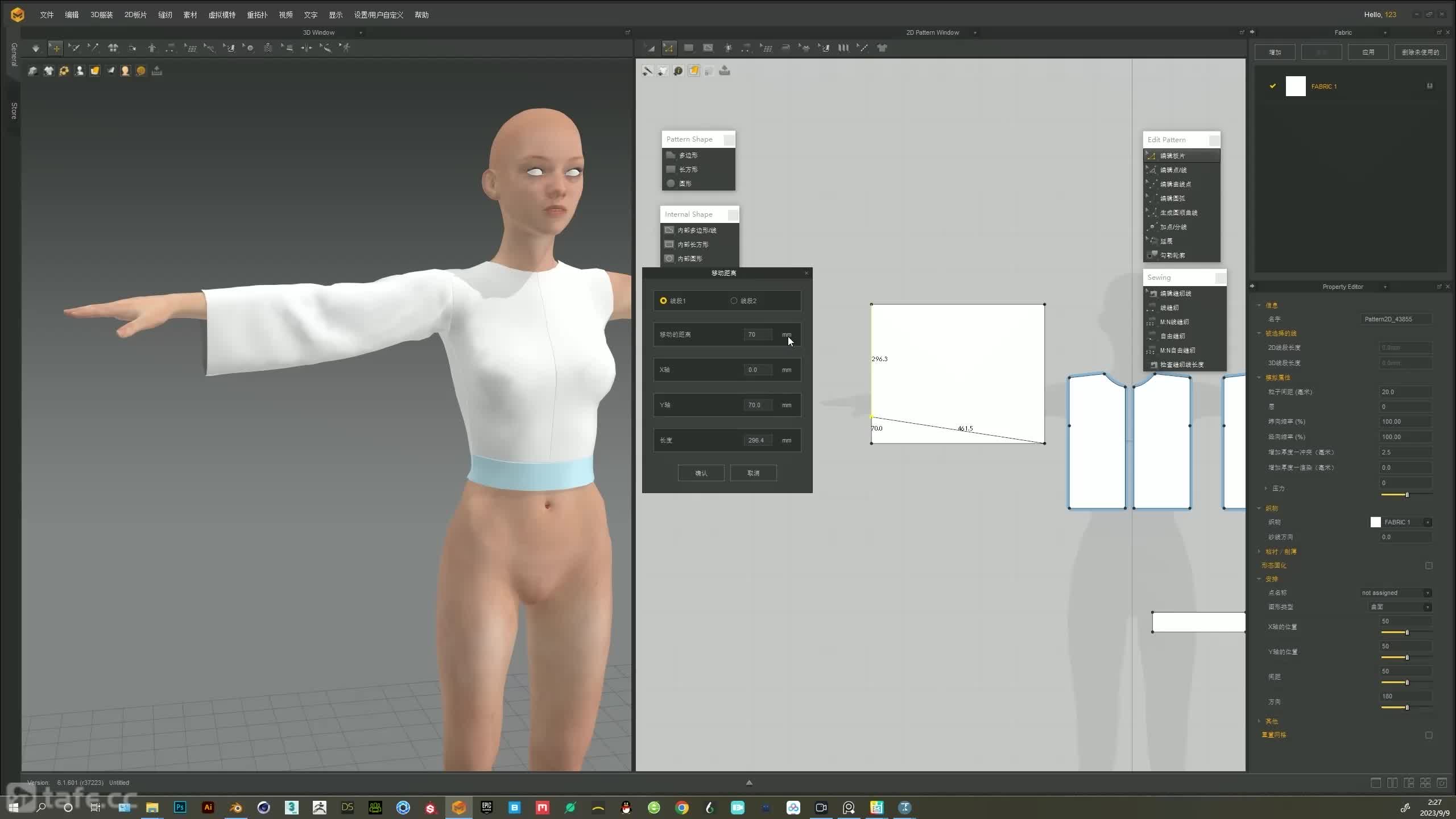Open the Store side tab

click(14, 111)
